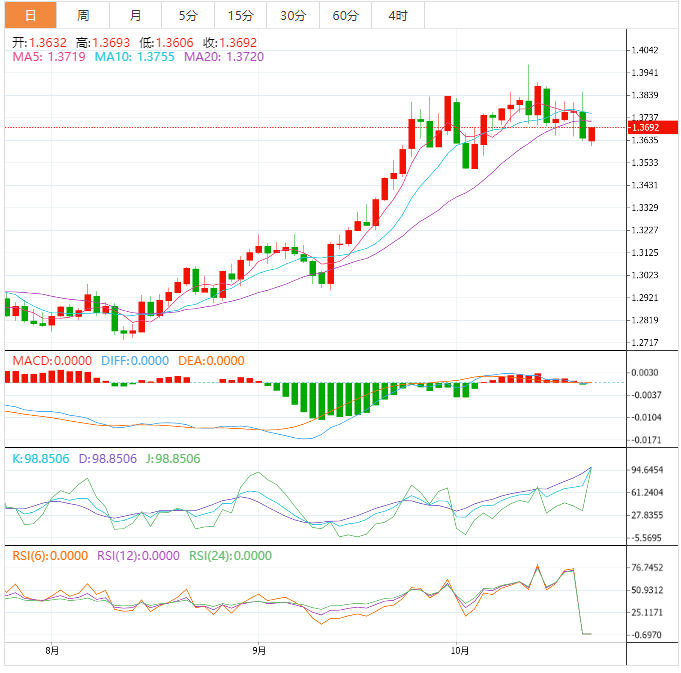The width and height of the screenshot is (681, 673).
Task: Click the 低:1.3606 low price value
Action: pyautogui.click(x=166, y=43)
